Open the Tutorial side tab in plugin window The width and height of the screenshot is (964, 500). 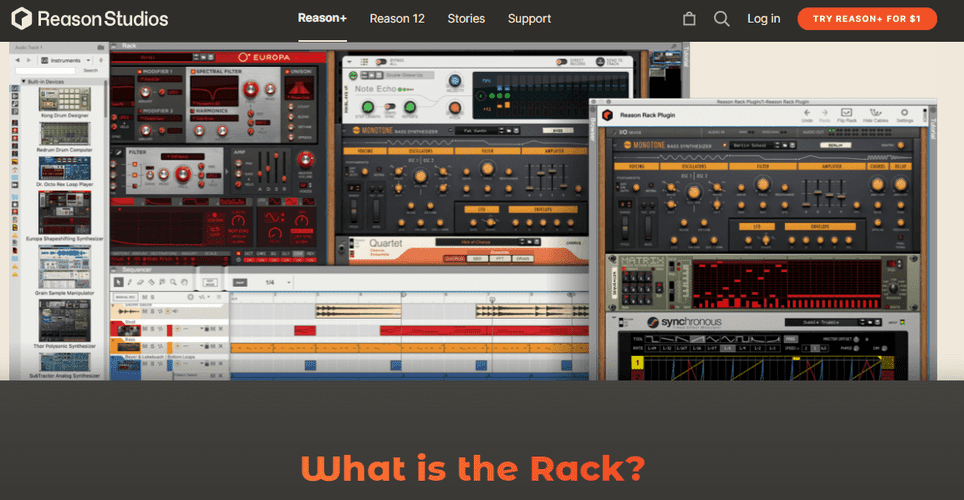tap(933, 129)
